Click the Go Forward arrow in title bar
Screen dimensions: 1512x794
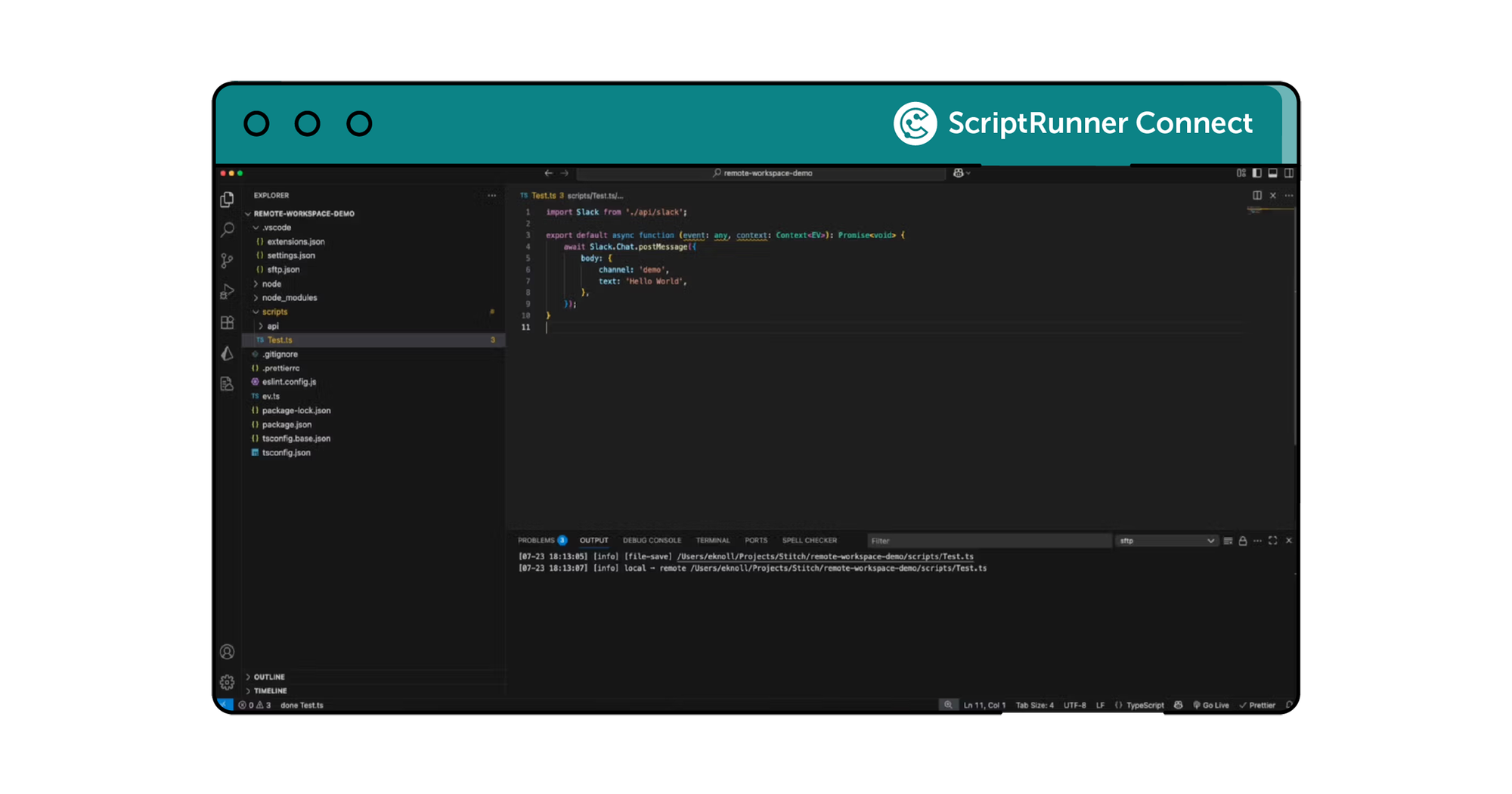coord(564,173)
